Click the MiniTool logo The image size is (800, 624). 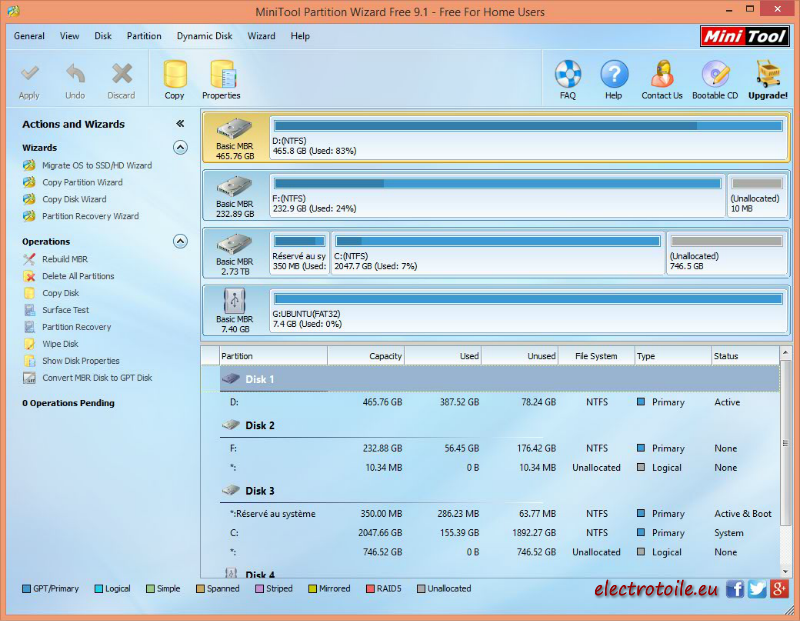pyautogui.click(x=745, y=36)
